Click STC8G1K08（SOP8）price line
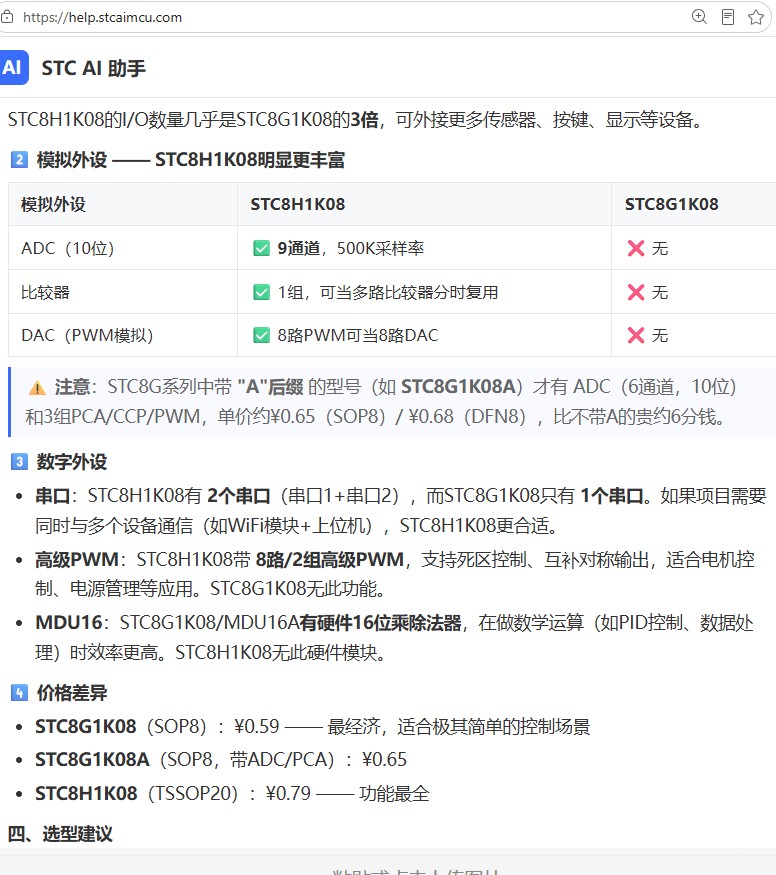 coord(312,726)
